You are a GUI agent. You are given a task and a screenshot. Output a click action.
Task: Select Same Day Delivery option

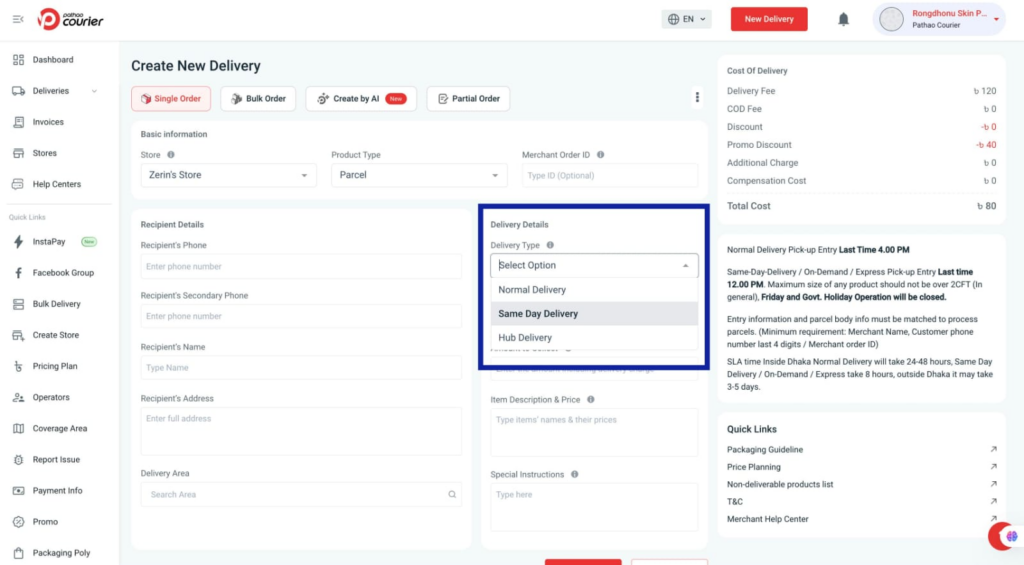coord(538,314)
